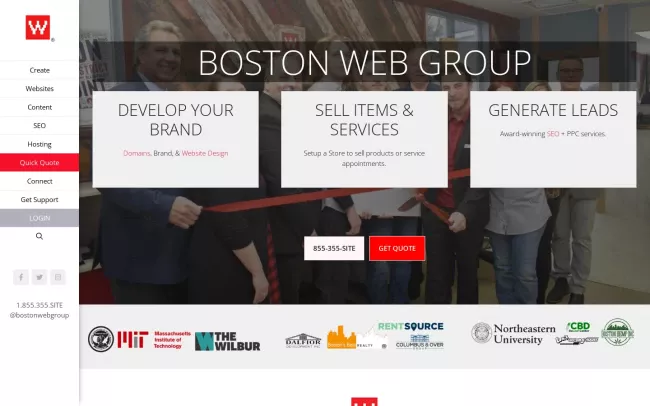Click the GET QUOTE button

pyautogui.click(x=397, y=248)
